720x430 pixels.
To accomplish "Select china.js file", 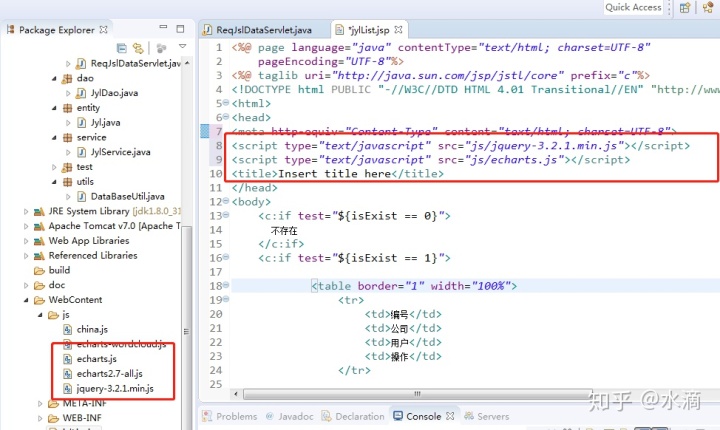I will tap(92, 329).
